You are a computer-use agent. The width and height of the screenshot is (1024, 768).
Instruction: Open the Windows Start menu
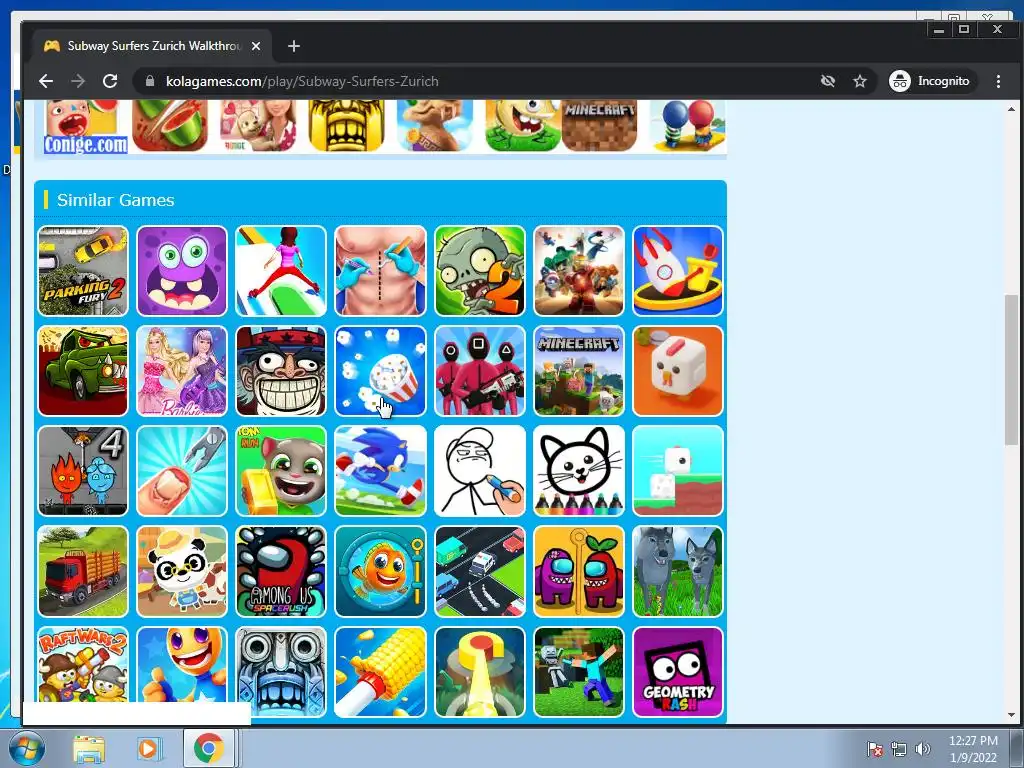pos(26,748)
